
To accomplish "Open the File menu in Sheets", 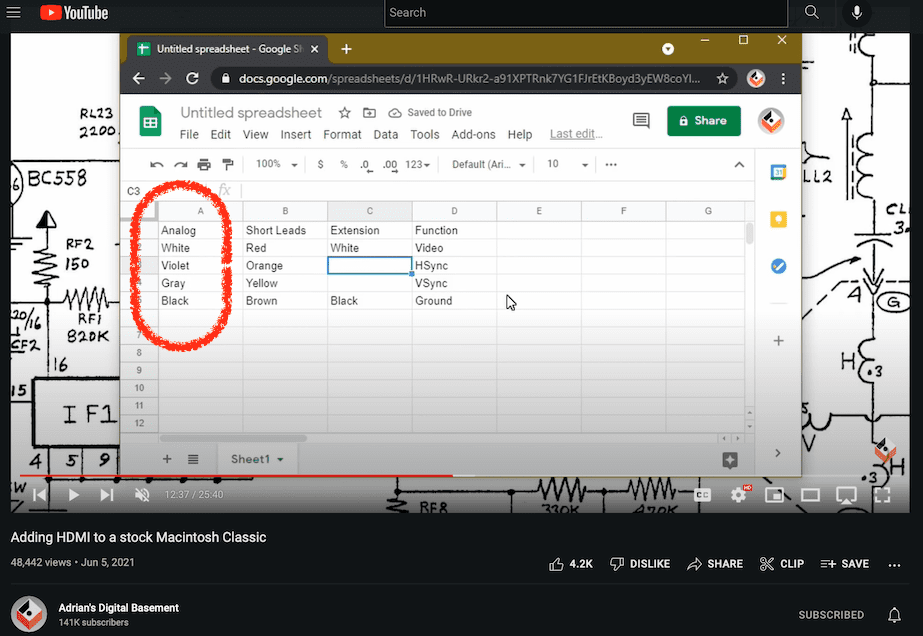I will pos(189,134).
